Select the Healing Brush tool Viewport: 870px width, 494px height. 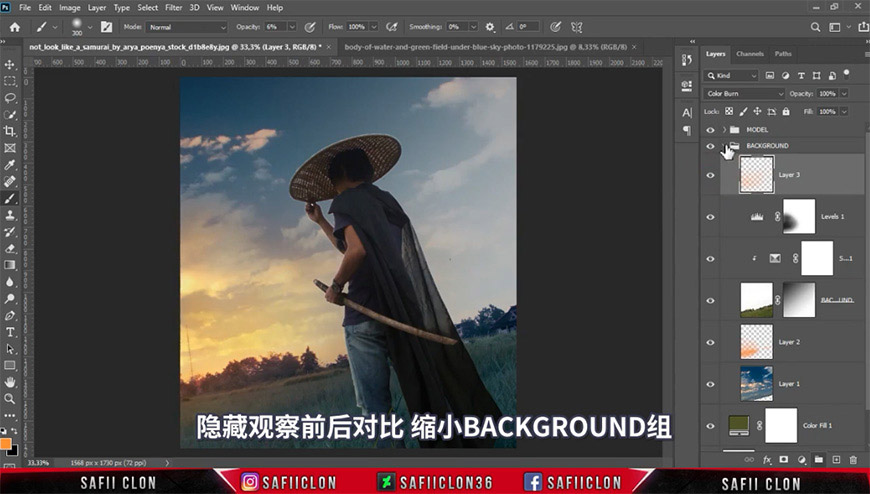[10, 182]
